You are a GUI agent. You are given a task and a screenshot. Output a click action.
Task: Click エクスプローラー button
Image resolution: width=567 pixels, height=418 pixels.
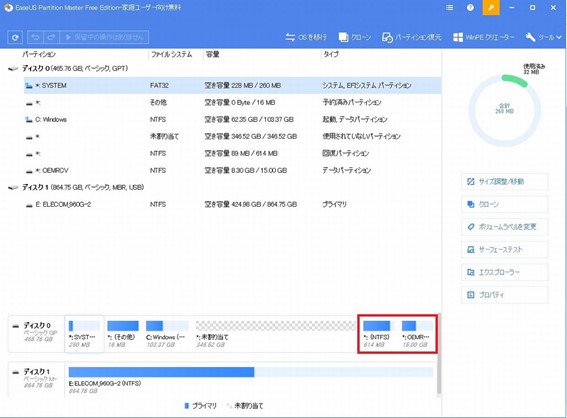click(x=505, y=272)
